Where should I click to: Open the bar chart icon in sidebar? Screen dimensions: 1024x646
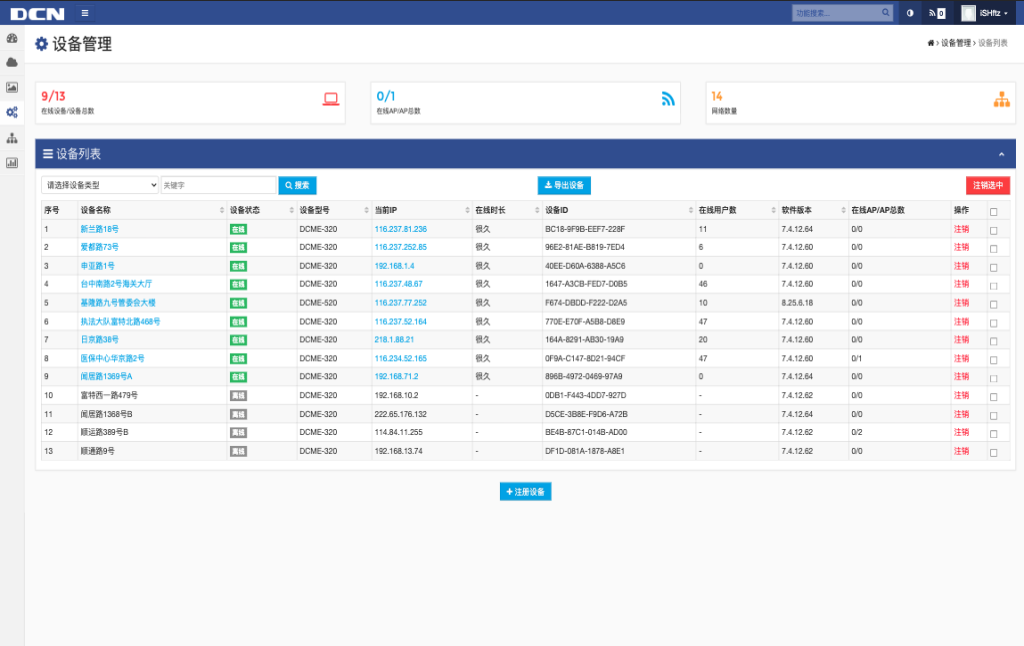12,163
